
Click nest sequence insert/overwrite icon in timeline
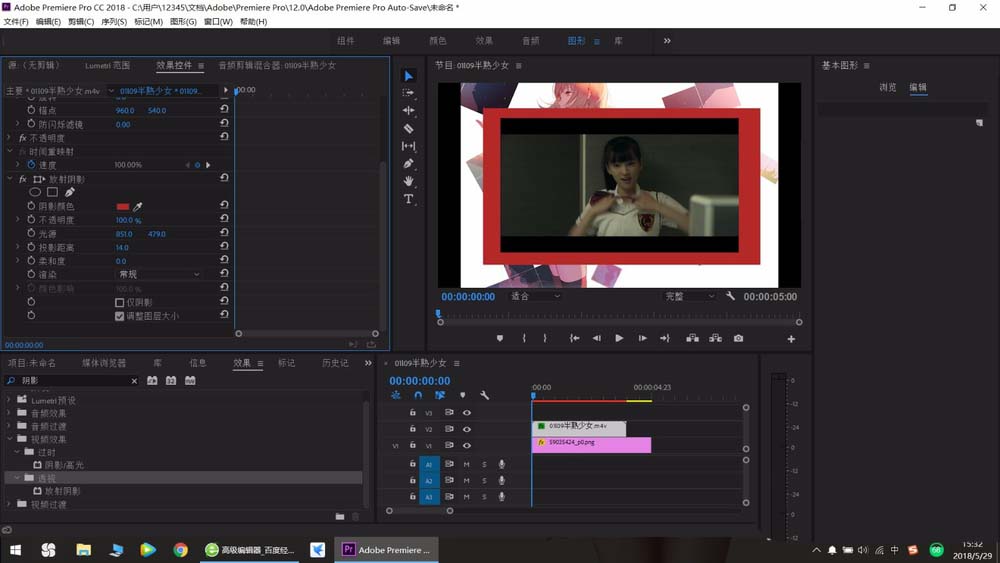[396, 395]
